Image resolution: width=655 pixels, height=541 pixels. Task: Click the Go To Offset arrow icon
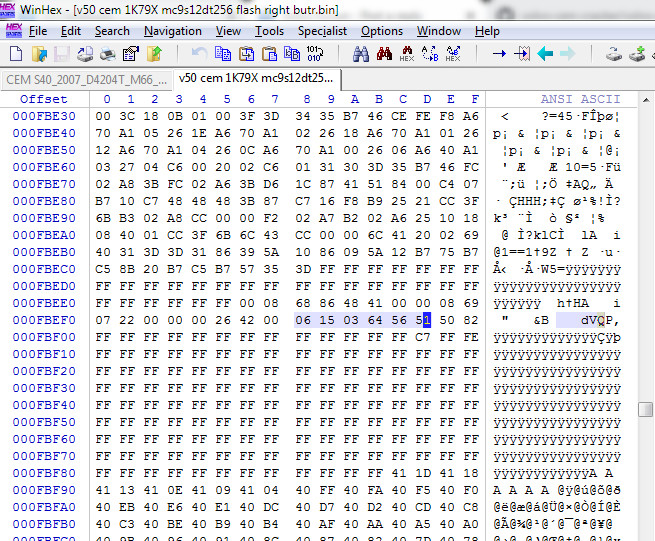click(x=498, y=54)
